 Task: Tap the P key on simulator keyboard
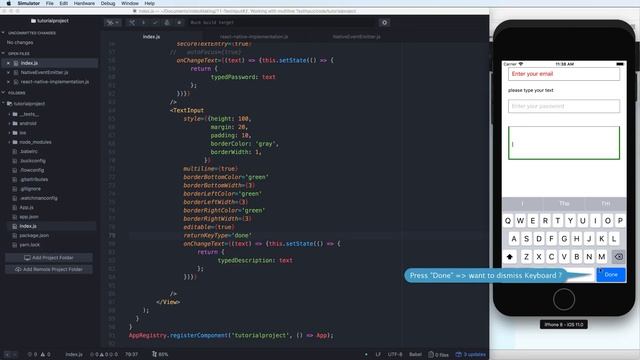[x=620, y=221]
